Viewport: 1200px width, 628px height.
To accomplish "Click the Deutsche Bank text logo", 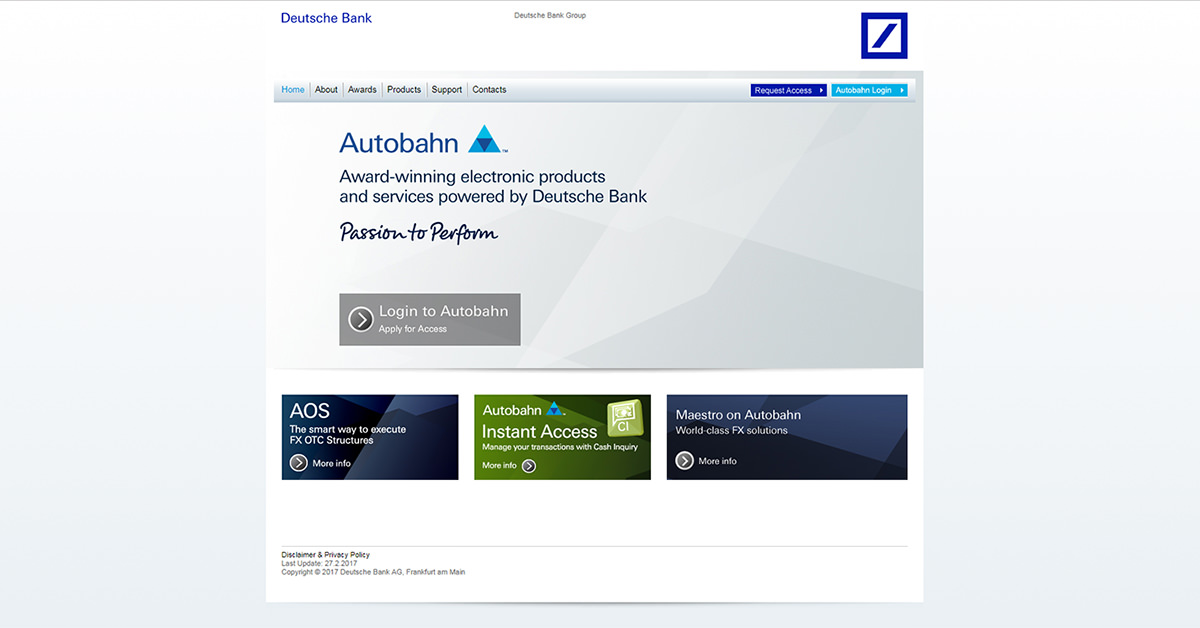I will tap(326, 18).
